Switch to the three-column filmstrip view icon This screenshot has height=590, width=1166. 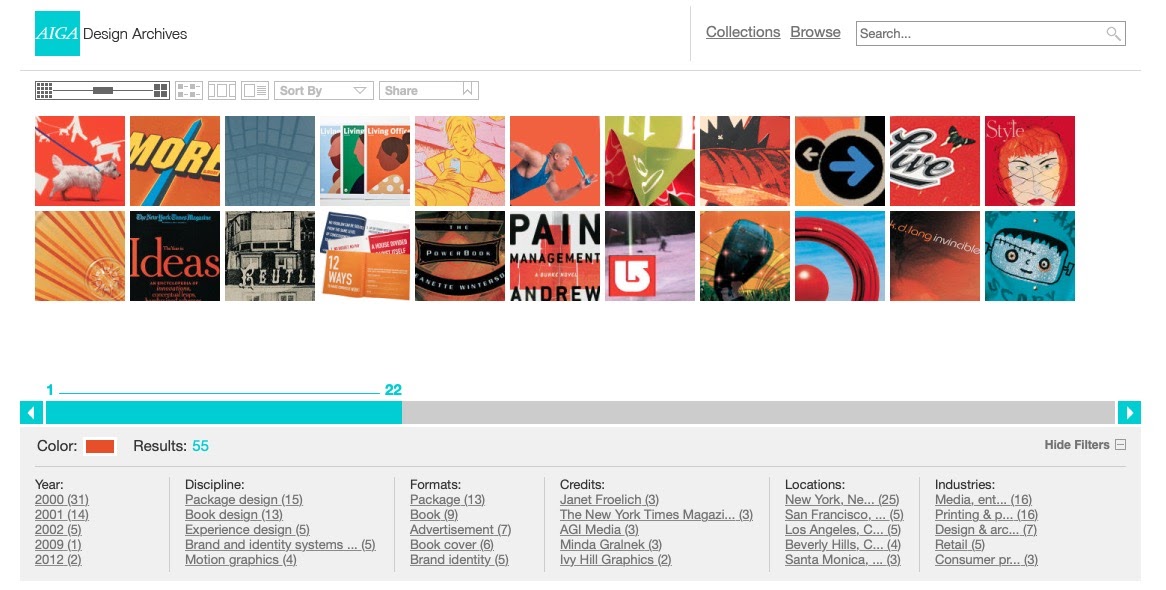coord(222,91)
